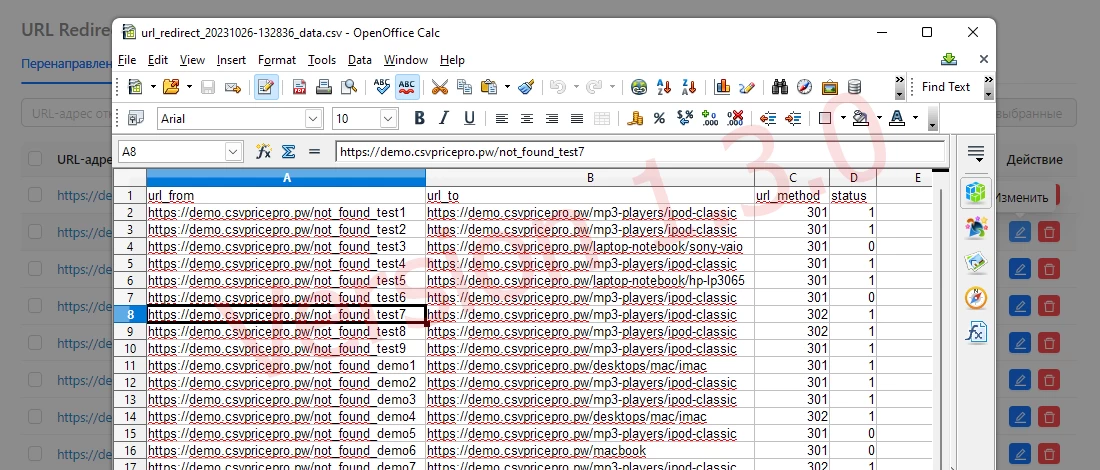Screen dimensions: 1100x470
Task: Click the Font Color A icon
Action: coord(897,119)
